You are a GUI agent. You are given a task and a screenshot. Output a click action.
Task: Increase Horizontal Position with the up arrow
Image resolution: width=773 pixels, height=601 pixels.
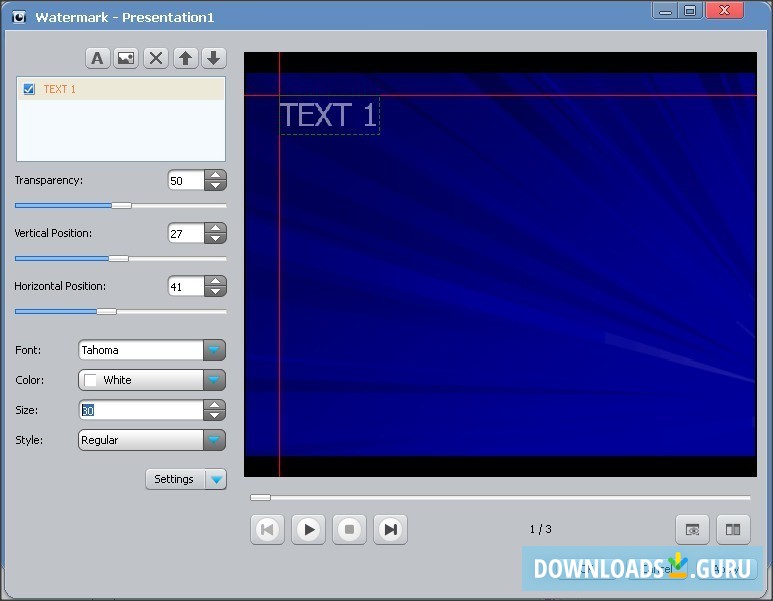215,281
